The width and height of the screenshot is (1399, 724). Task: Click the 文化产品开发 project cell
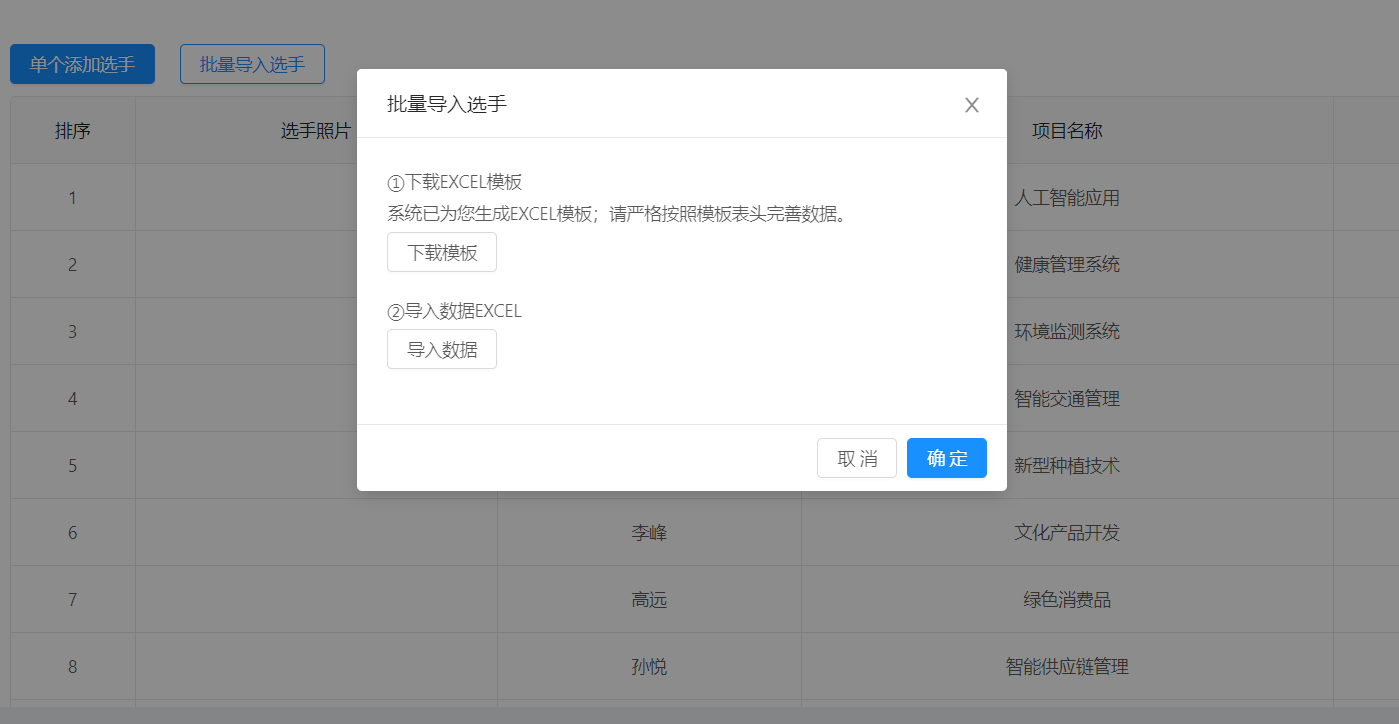point(1067,532)
